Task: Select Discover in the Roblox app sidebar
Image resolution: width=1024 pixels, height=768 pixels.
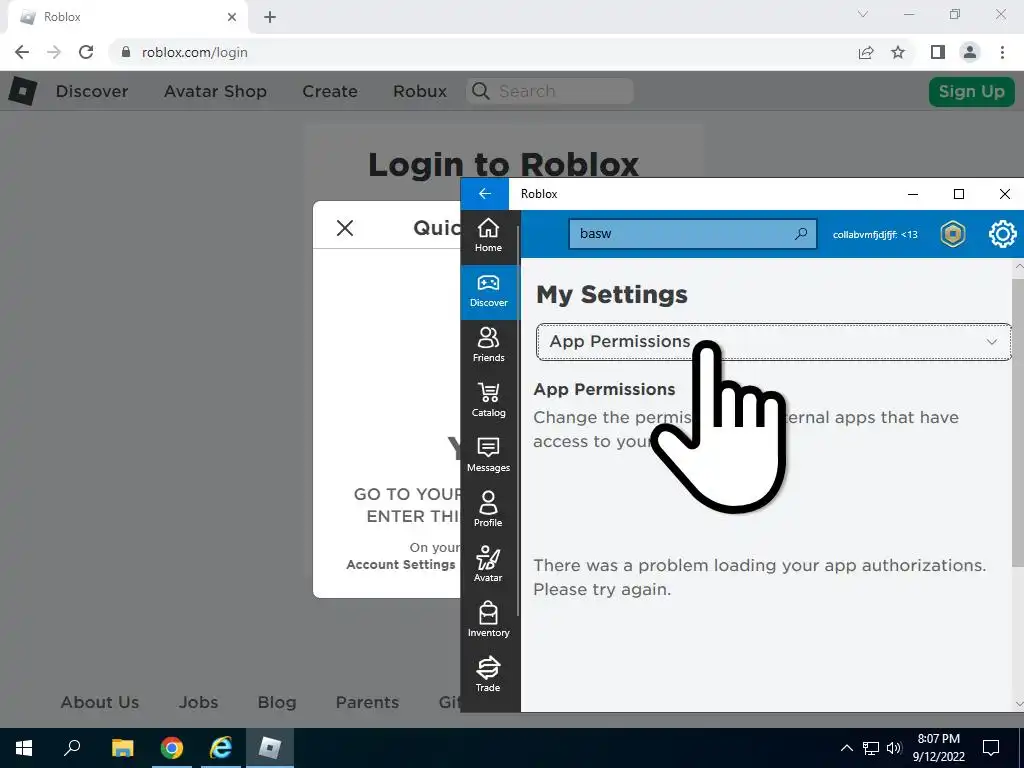Action: point(488,291)
